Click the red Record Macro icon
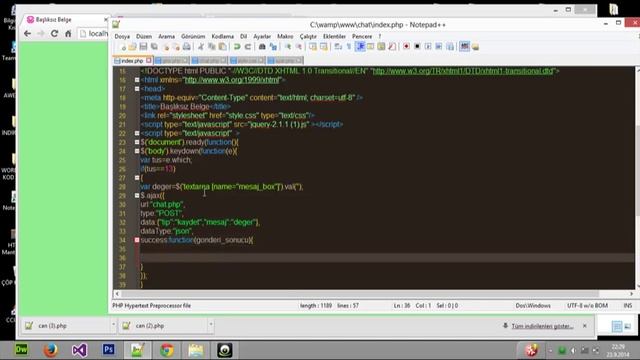Viewport: 640px width, 360px height. (x=406, y=47)
